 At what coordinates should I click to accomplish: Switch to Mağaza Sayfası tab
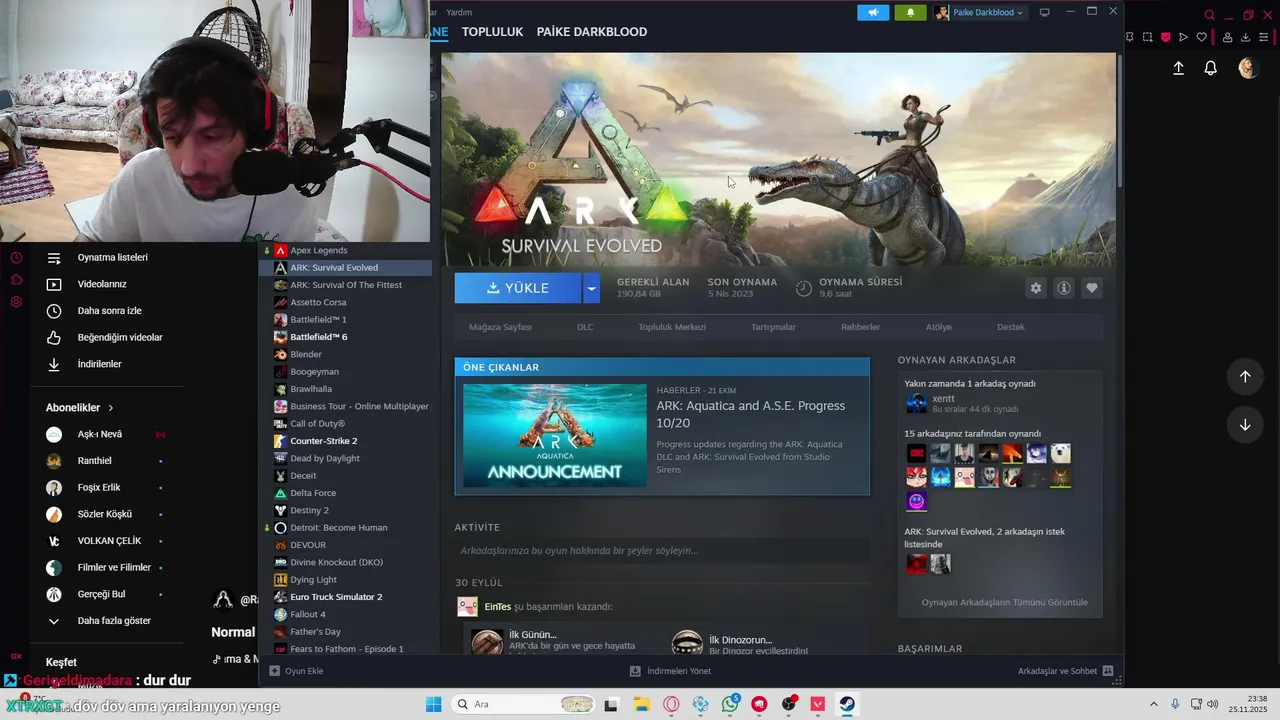click(x=500, y=327)
